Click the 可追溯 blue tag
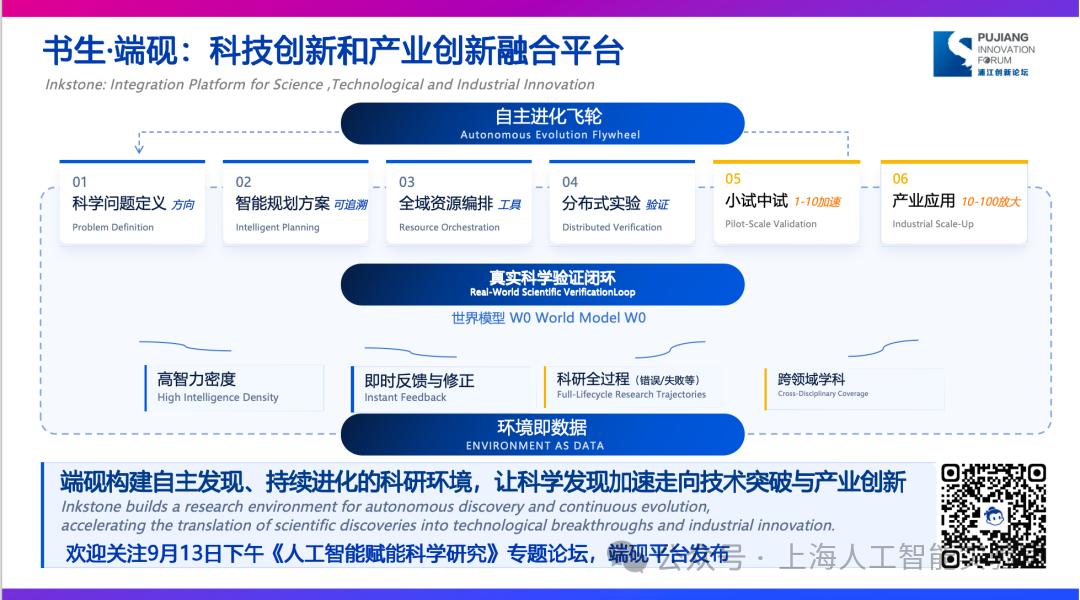The width and height of the screenshot is (1080, 600). (x=351, y=205)
